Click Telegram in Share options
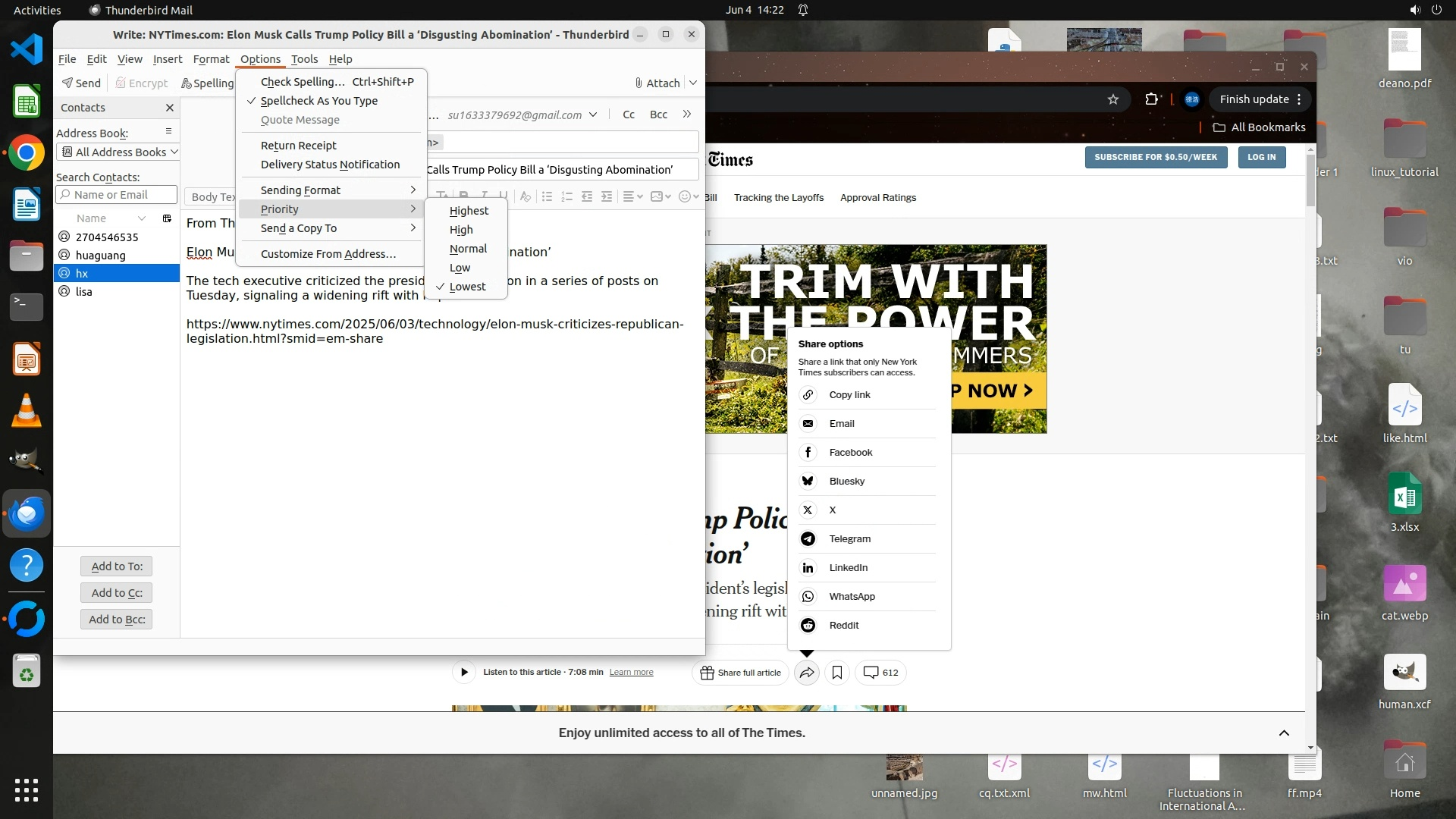The image size is (1456, 819). [x=849, y=538]
